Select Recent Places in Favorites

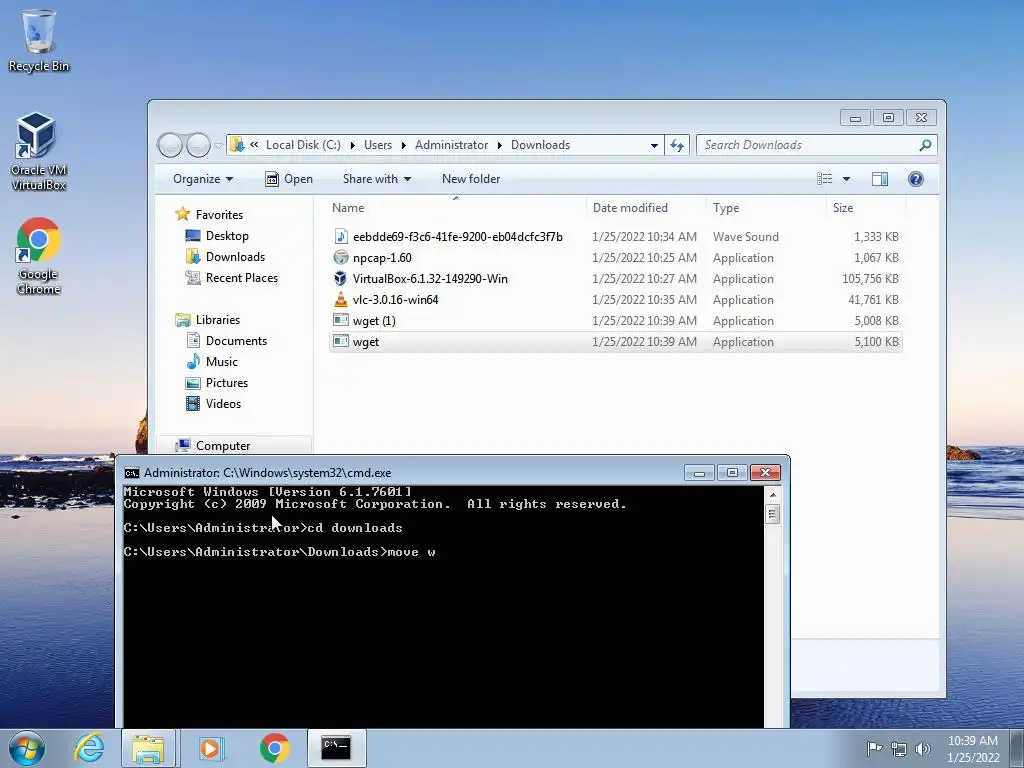coord(232,278)
